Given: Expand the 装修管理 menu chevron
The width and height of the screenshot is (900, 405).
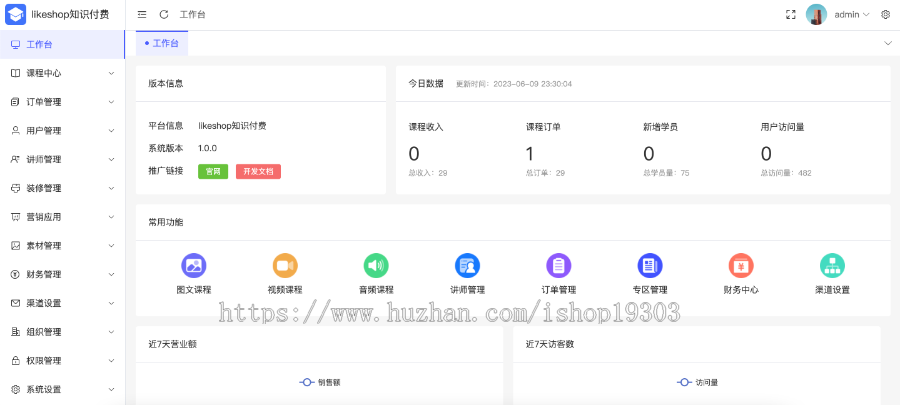Looking at the screenshot, I should [x=111, y=188].
